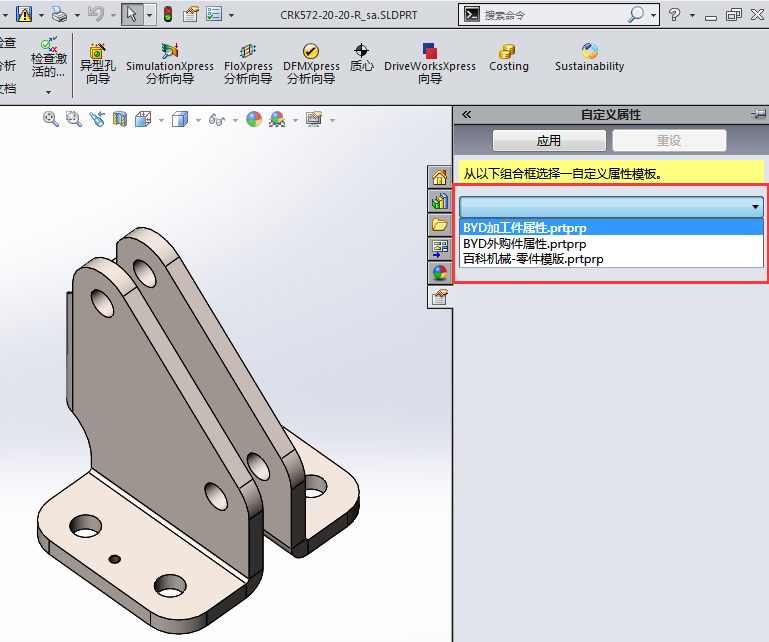
Task: Click Apply Scene icon
Action: coord(277,119)
